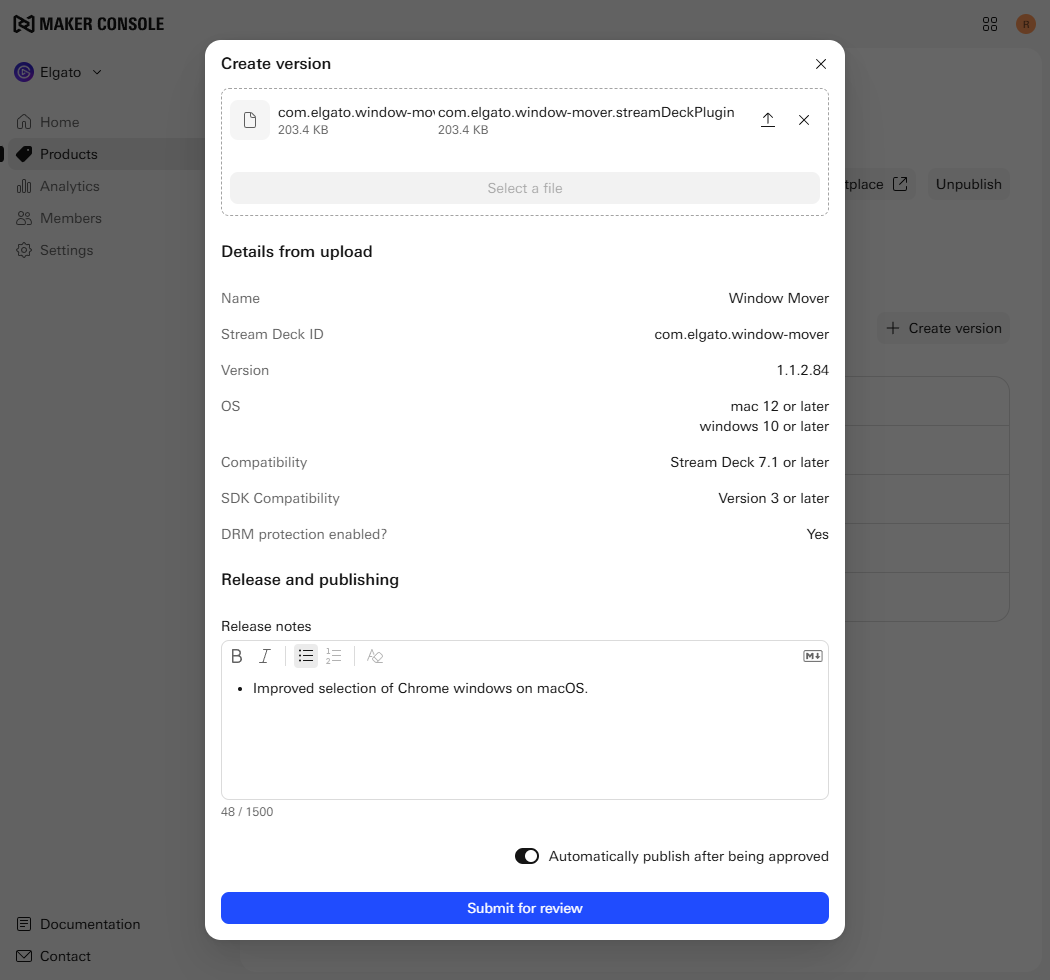
Task: Toggle italic formatting in release notes
Action: pos(265,656)
